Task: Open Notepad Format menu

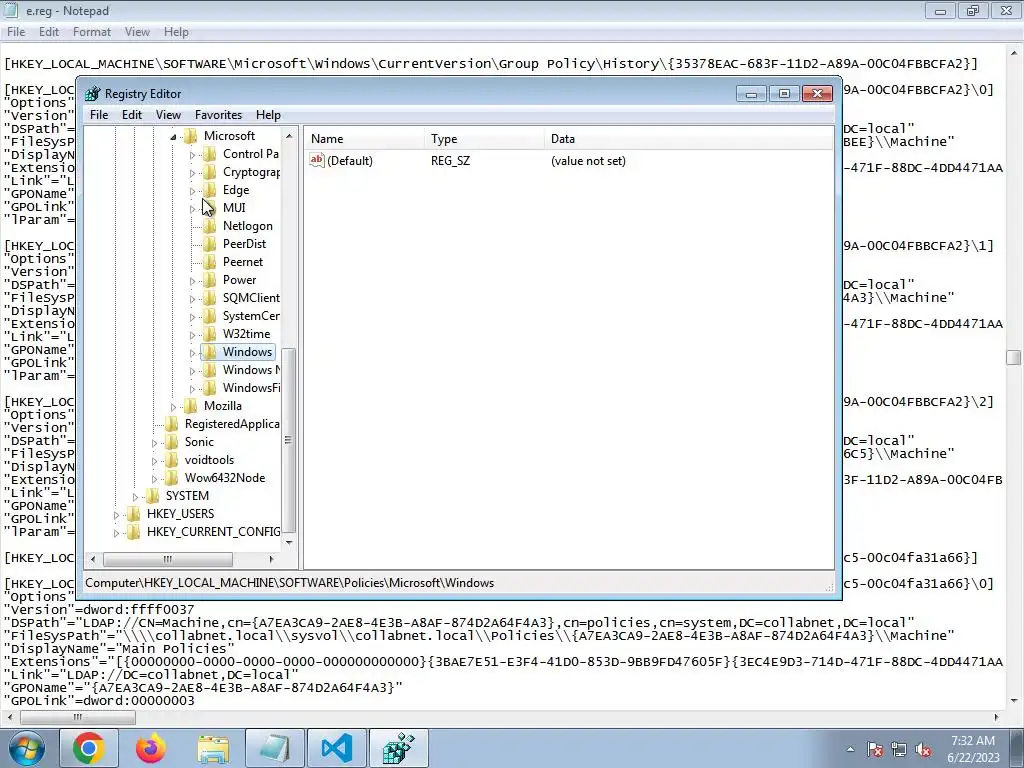Action: coord(91,32)
